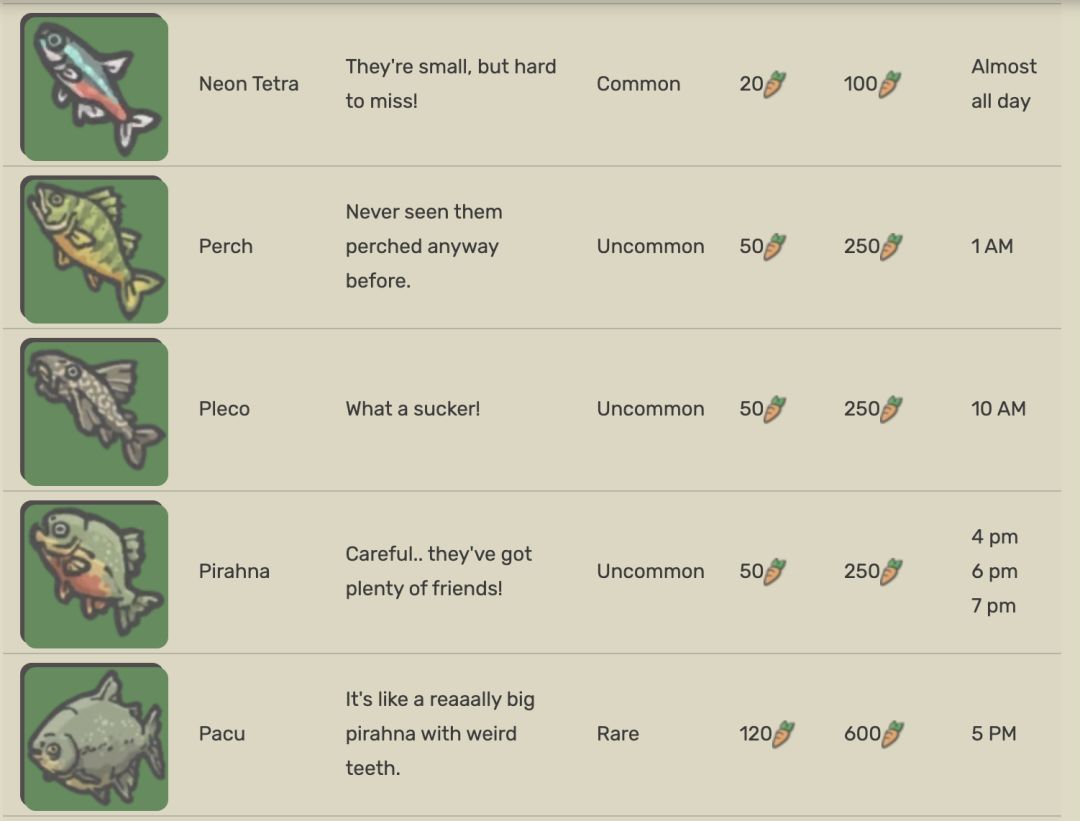Viewport: 1080px width, 821px height.
Task: Click the Perch fish image
Action: (95, 250)
